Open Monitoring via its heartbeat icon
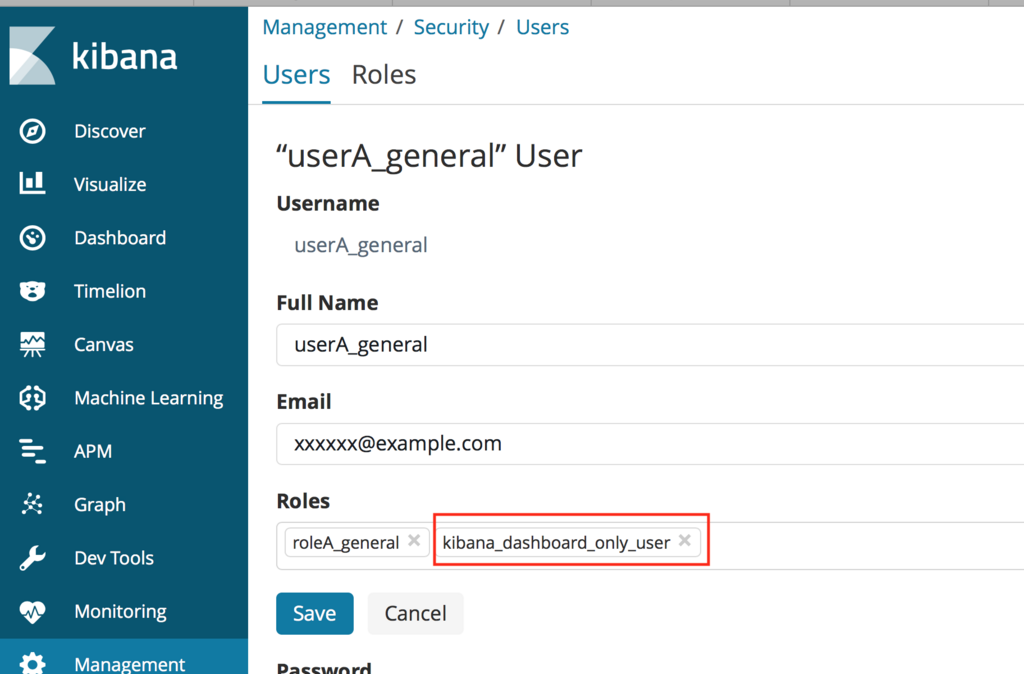The image size is (1024, 674). pyautogui.click(x=32, y=611)
